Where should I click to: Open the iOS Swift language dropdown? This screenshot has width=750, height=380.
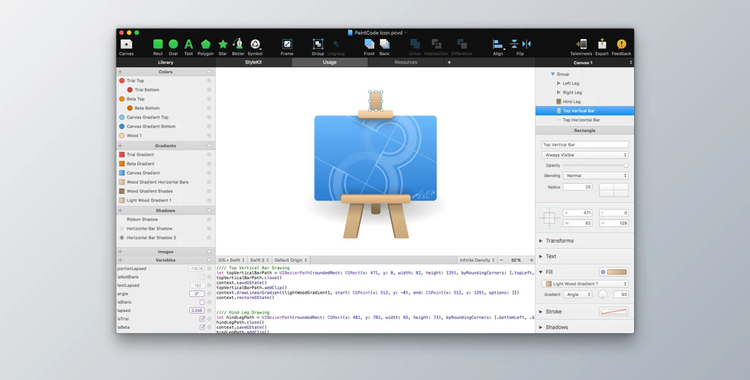coord(231,260)
